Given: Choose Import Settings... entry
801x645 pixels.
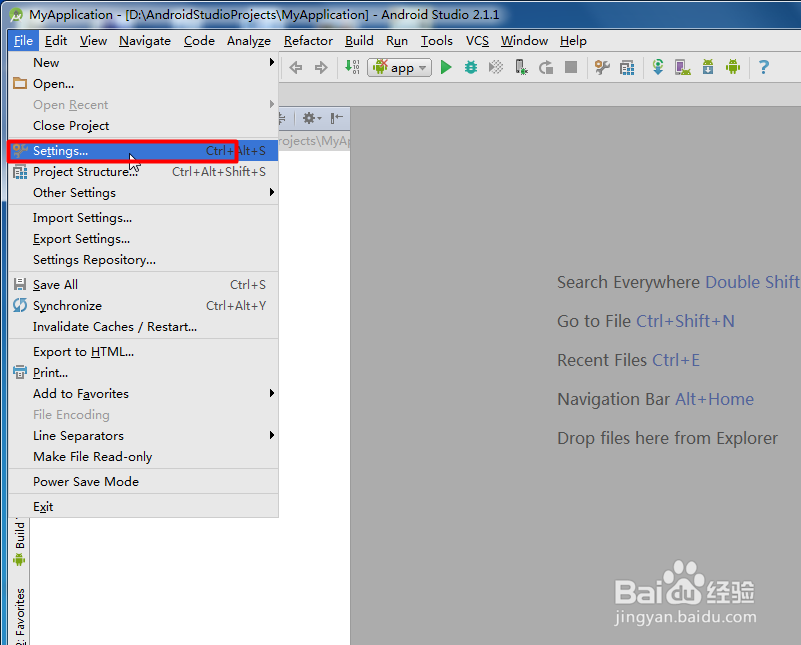Looking at the screenshot, I should (143, 218).
